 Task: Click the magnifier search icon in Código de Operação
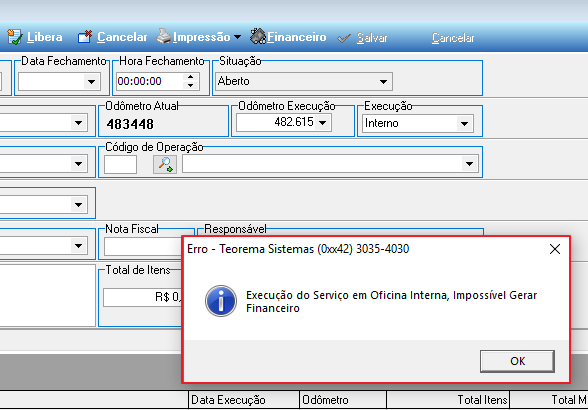pos(165,164)
